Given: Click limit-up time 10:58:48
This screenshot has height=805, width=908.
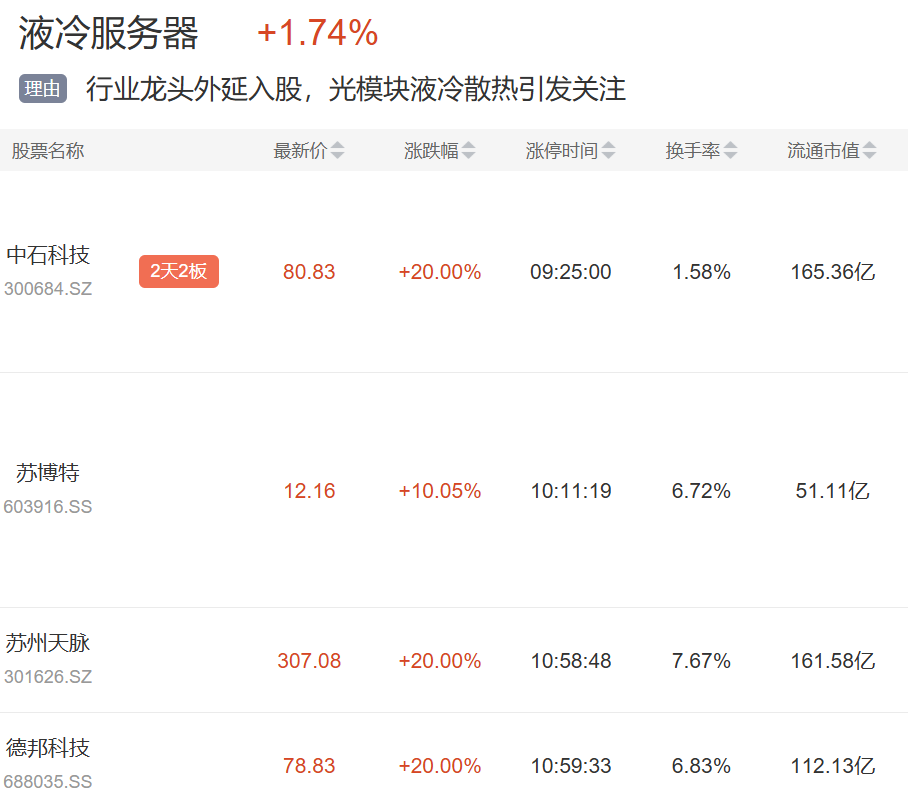Looking at the screenshot, I should [x=571, y=661].
